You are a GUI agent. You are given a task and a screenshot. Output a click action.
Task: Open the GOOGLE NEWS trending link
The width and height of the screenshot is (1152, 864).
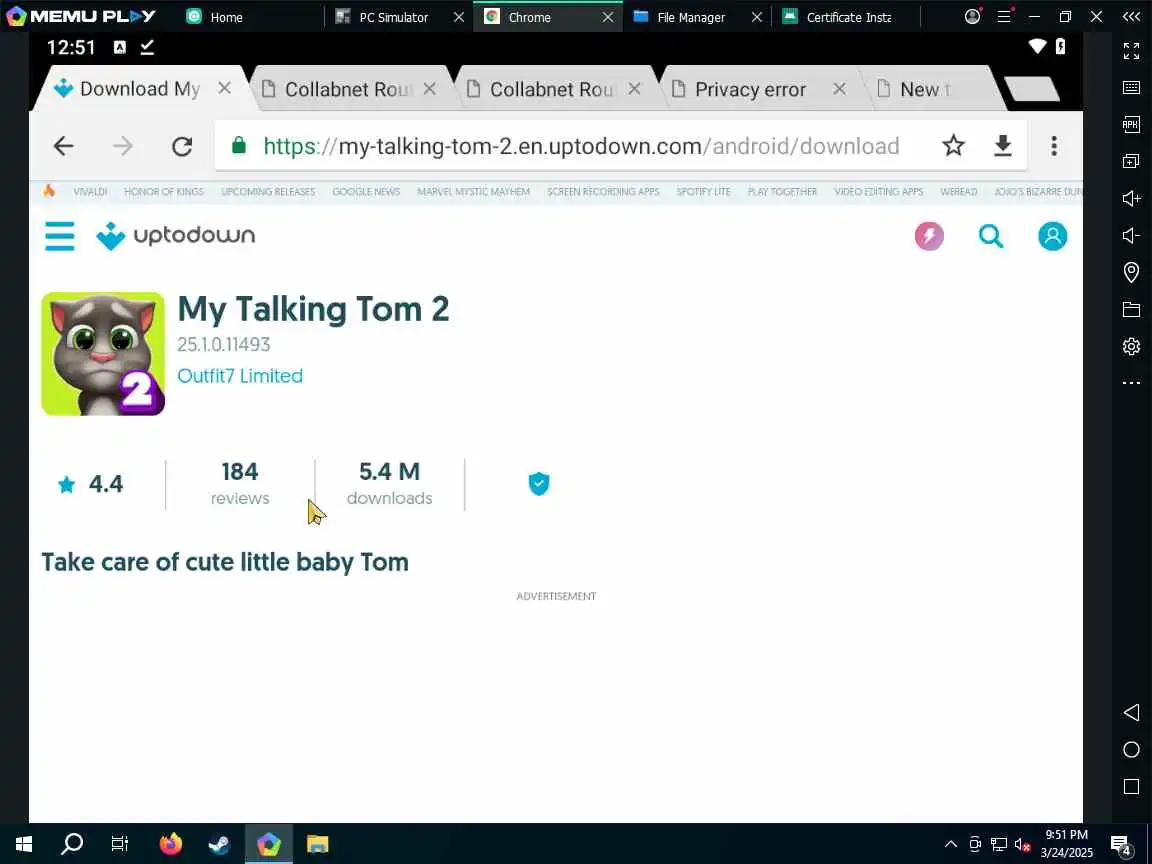(x=366, y=192)
